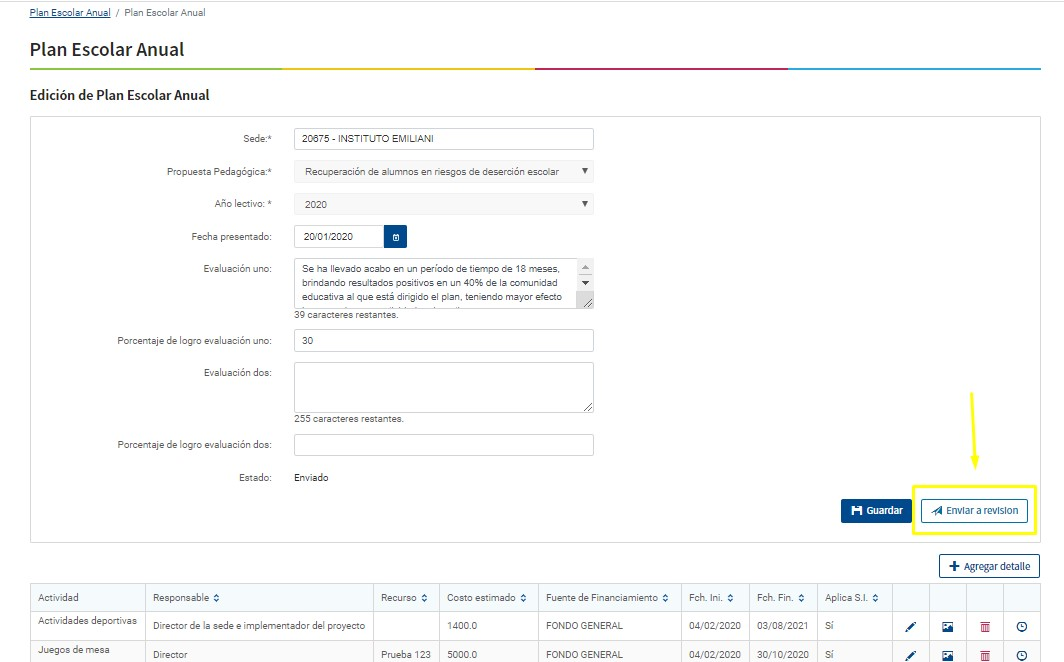
Task: Click Agregar detalle button
Action: tap(989, 566)
